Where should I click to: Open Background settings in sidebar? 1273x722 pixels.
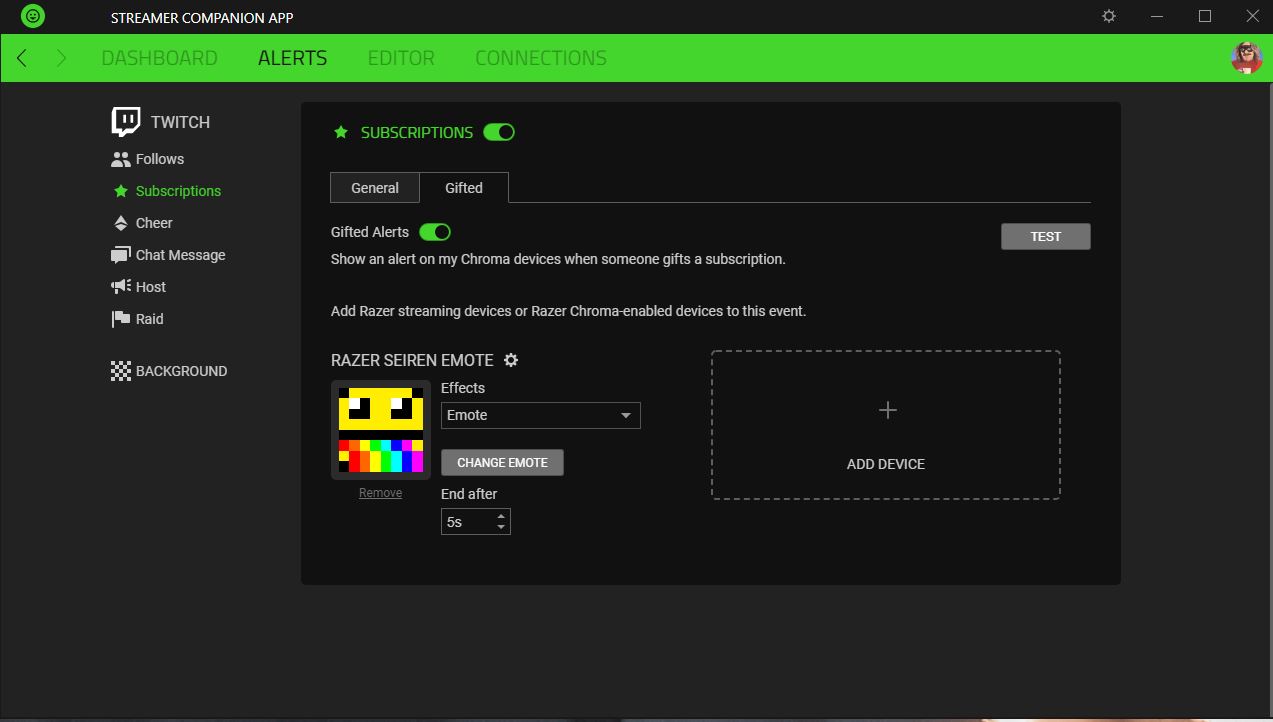tap(182, 371)
